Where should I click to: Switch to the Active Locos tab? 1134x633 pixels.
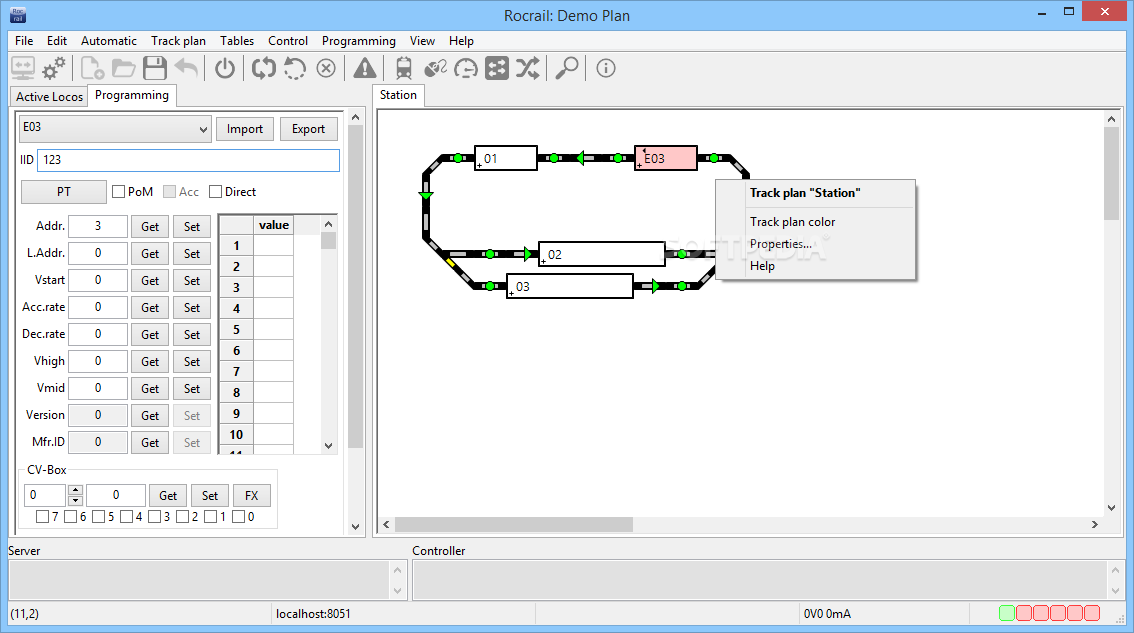tap(49, 97)
